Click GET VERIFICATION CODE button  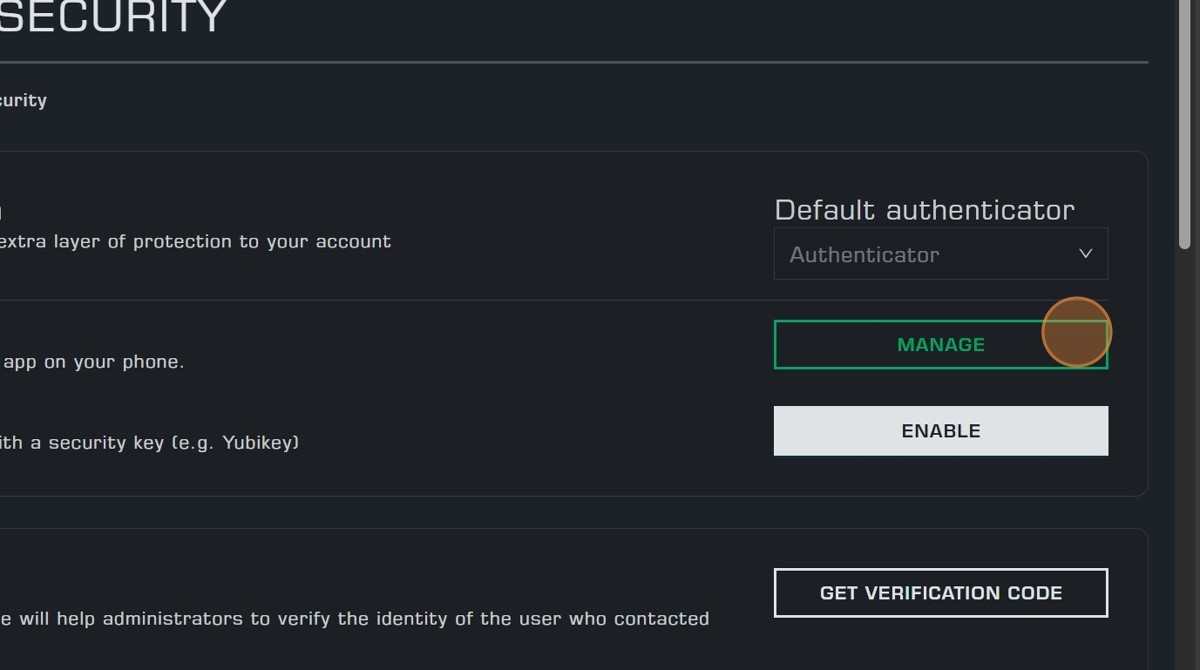[940, 593]
